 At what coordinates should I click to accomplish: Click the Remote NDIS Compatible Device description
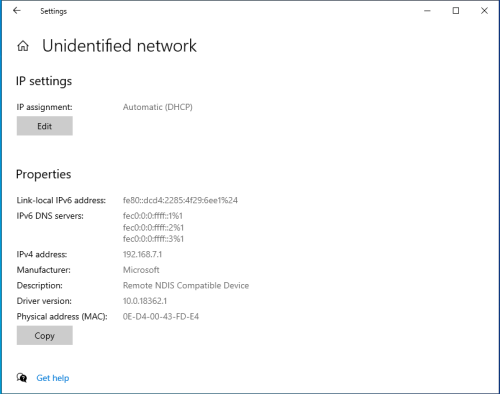click(186, 286)
